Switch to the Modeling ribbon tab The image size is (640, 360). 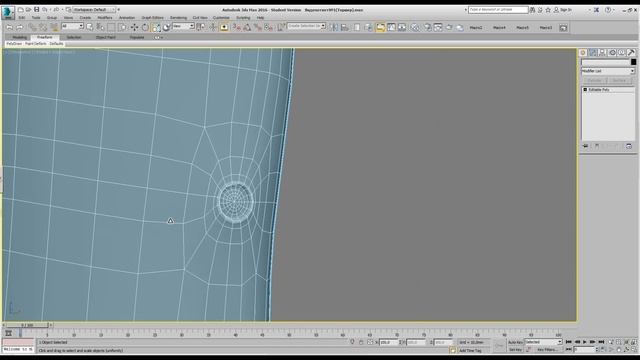coord(20,37)
